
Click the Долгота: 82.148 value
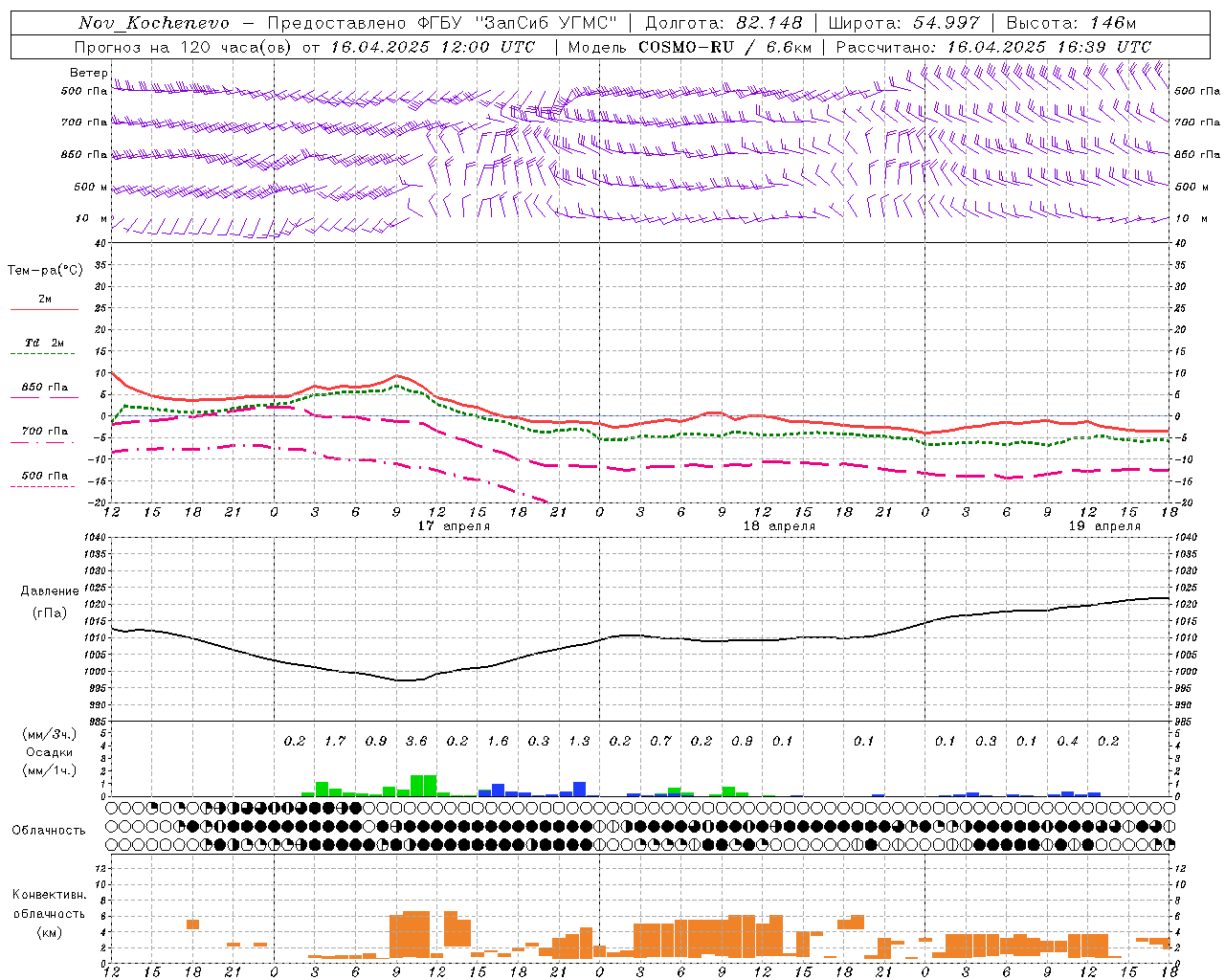coord(724,23)
